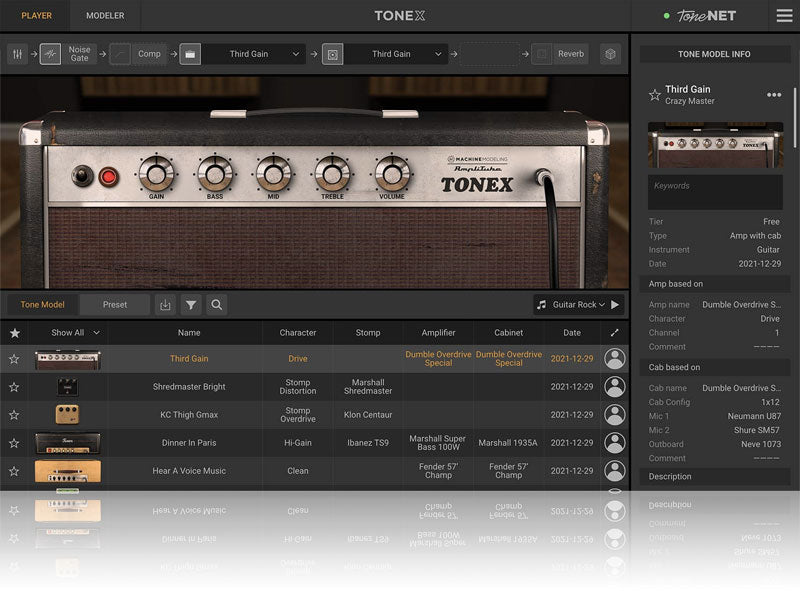The image size is (800, 591).
Task: Favorite the Hear A Voice Music star
Action: 14,471
